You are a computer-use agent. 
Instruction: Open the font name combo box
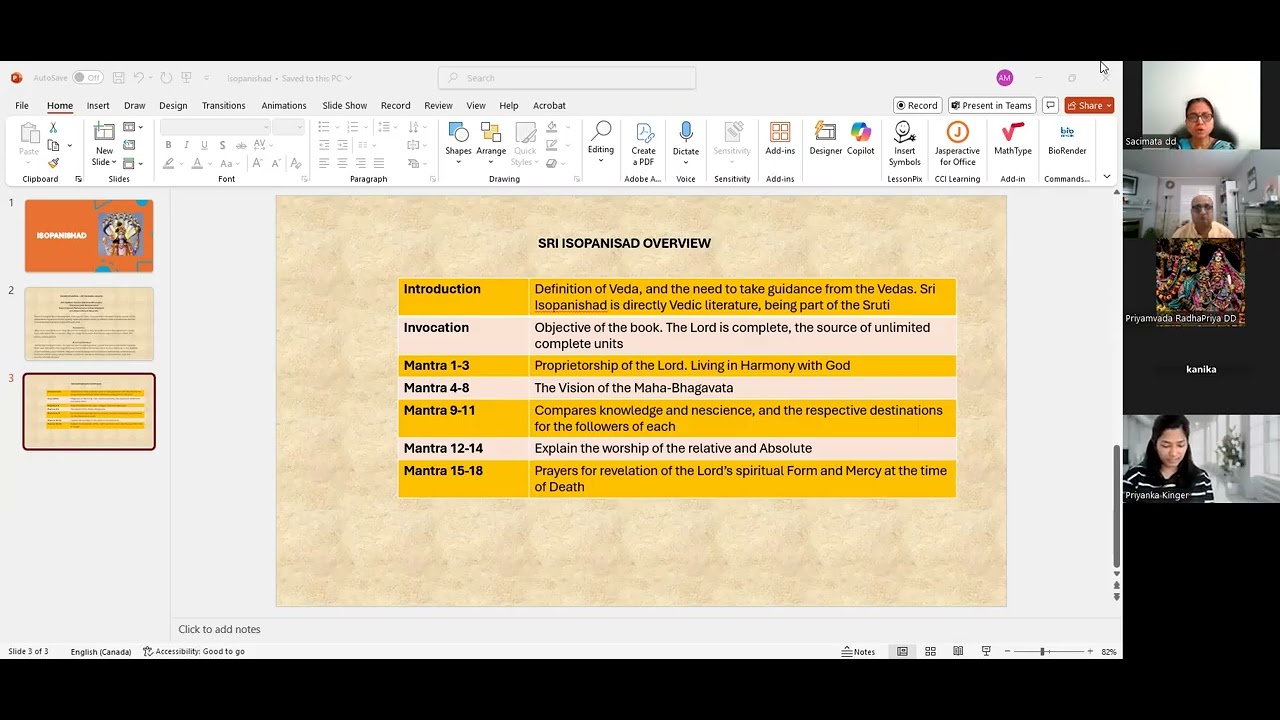[x=215, y=127]
